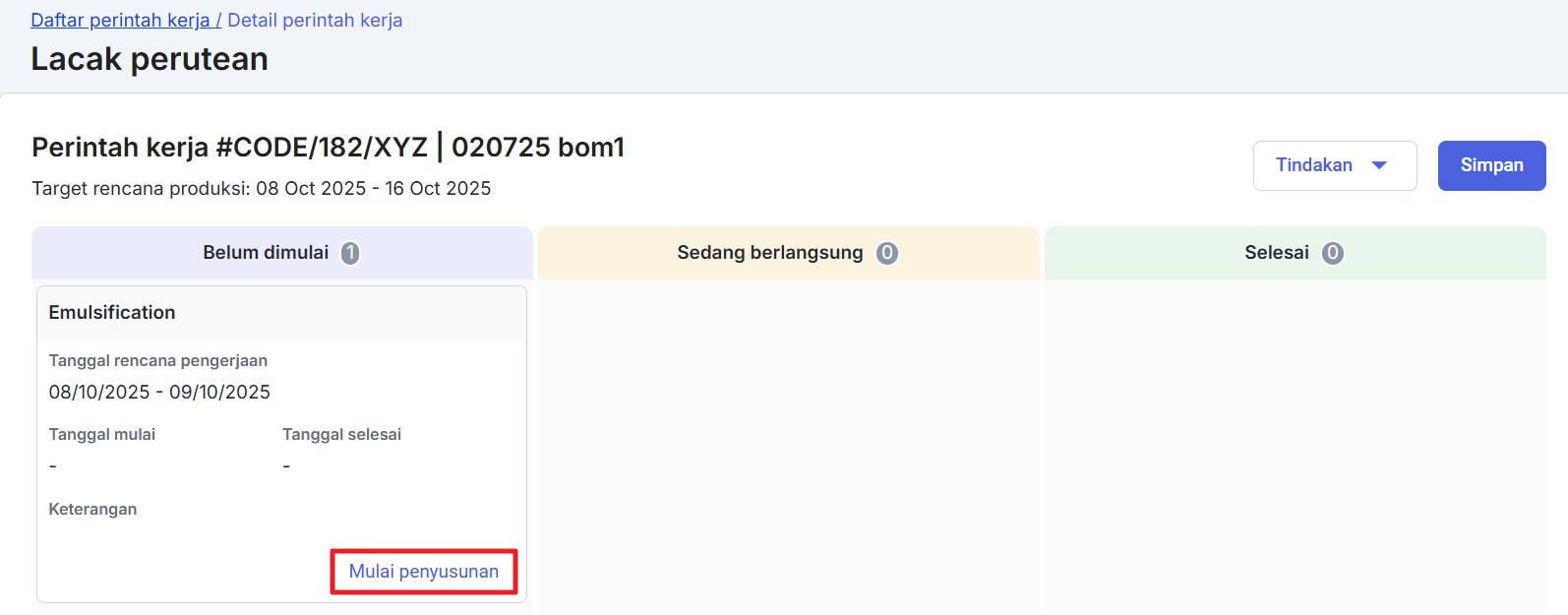Click the Detail perintah kerja breadcrumb
The image size is (1568, 615).
315,20
